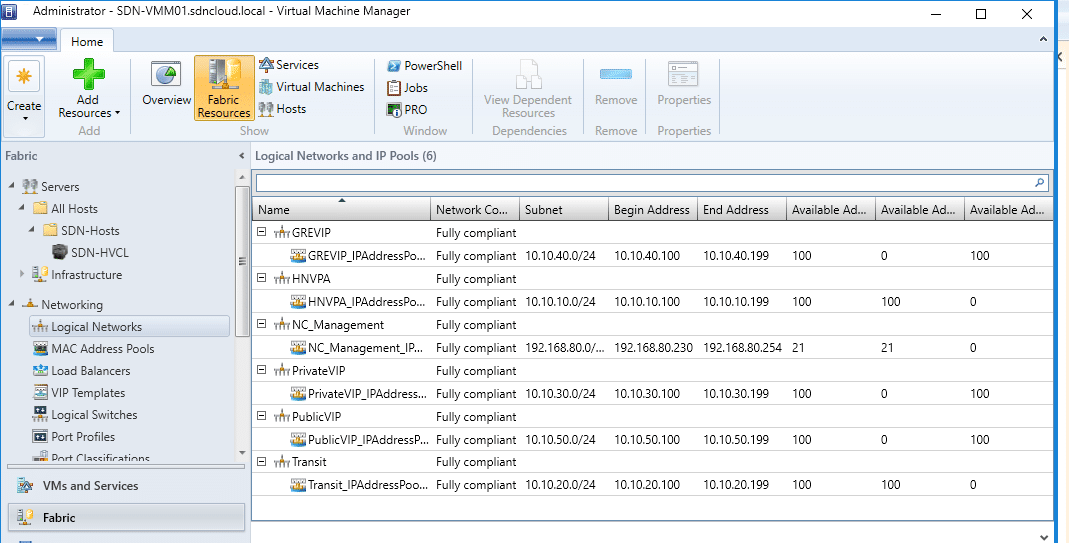Collapse the PrivateVIP network row

click(260, 370)
